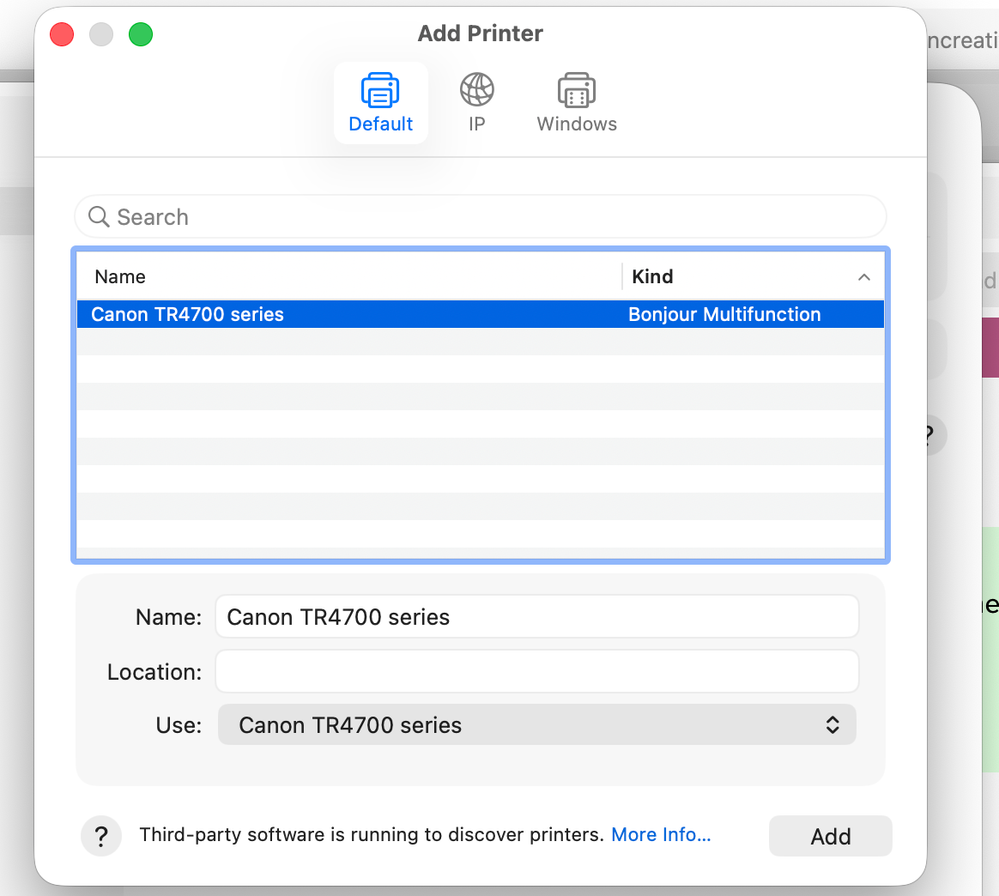Select the Default printer tab
The width and height of the screenshot is (999, 896).
(380, 103)
